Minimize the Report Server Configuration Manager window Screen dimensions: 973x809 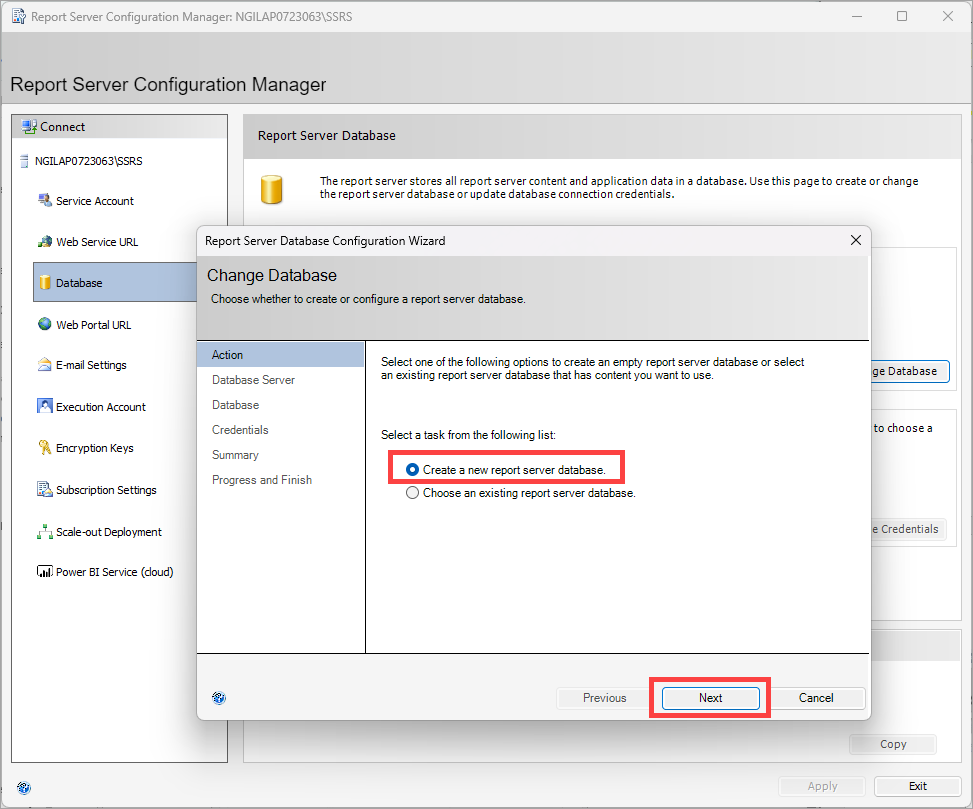857,16
